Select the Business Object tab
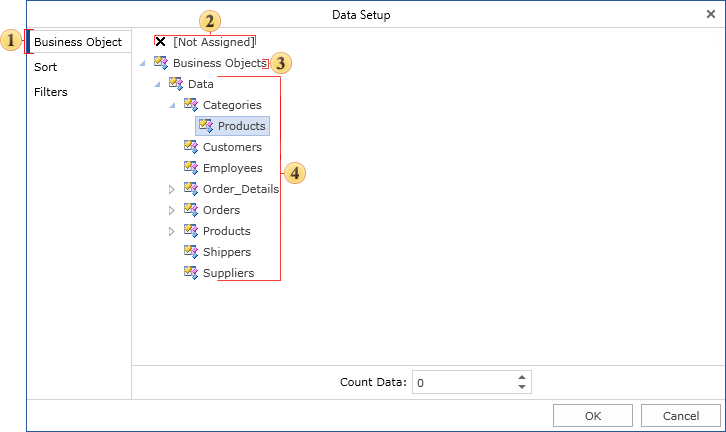The height and width of the screenshot is (432, 726). 78,42
